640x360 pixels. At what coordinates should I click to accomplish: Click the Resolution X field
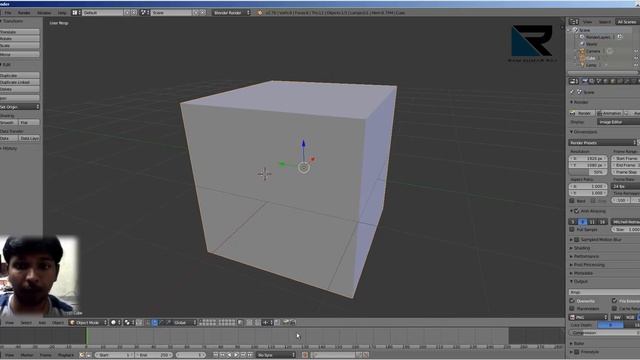click(588, 158)
